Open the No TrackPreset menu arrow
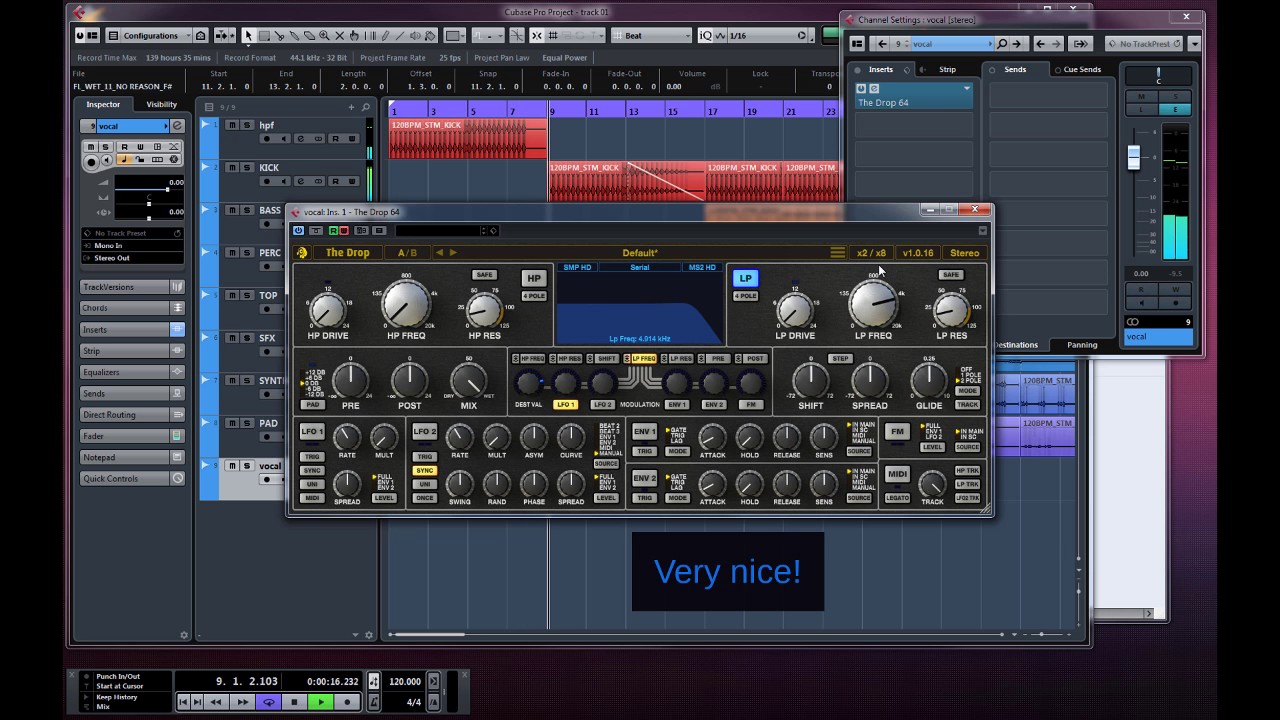This screenshot has width=1280, height=720. pos(1194,44)
